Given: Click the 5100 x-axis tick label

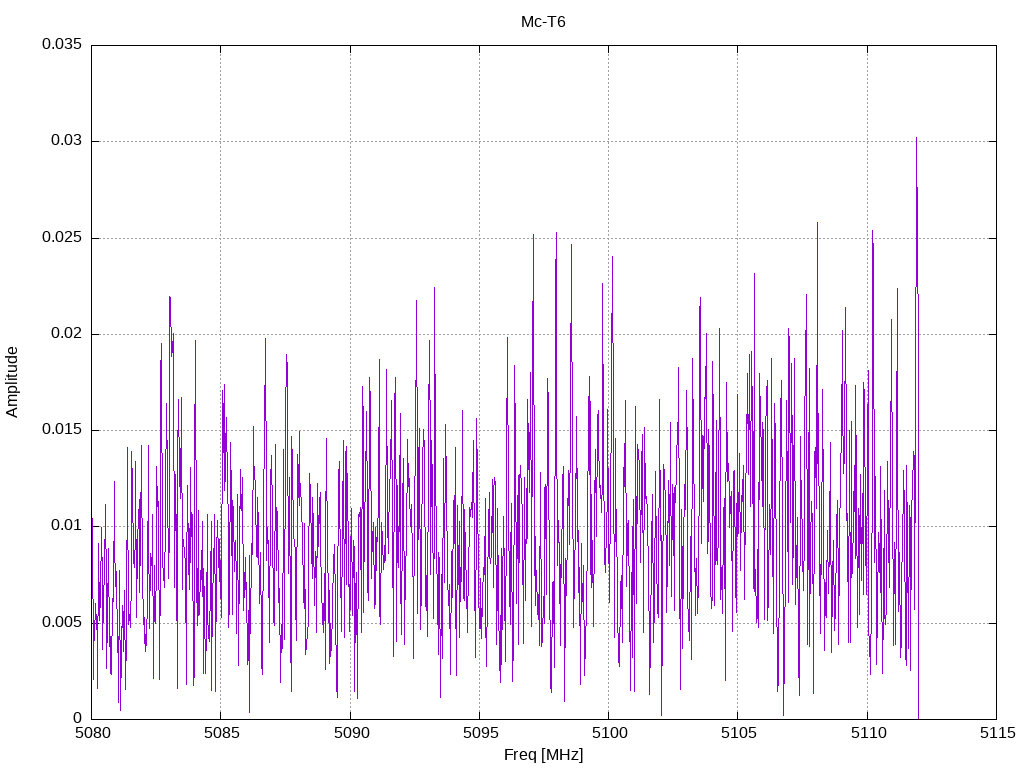Looking at the screenshot, I should [608, 733].
